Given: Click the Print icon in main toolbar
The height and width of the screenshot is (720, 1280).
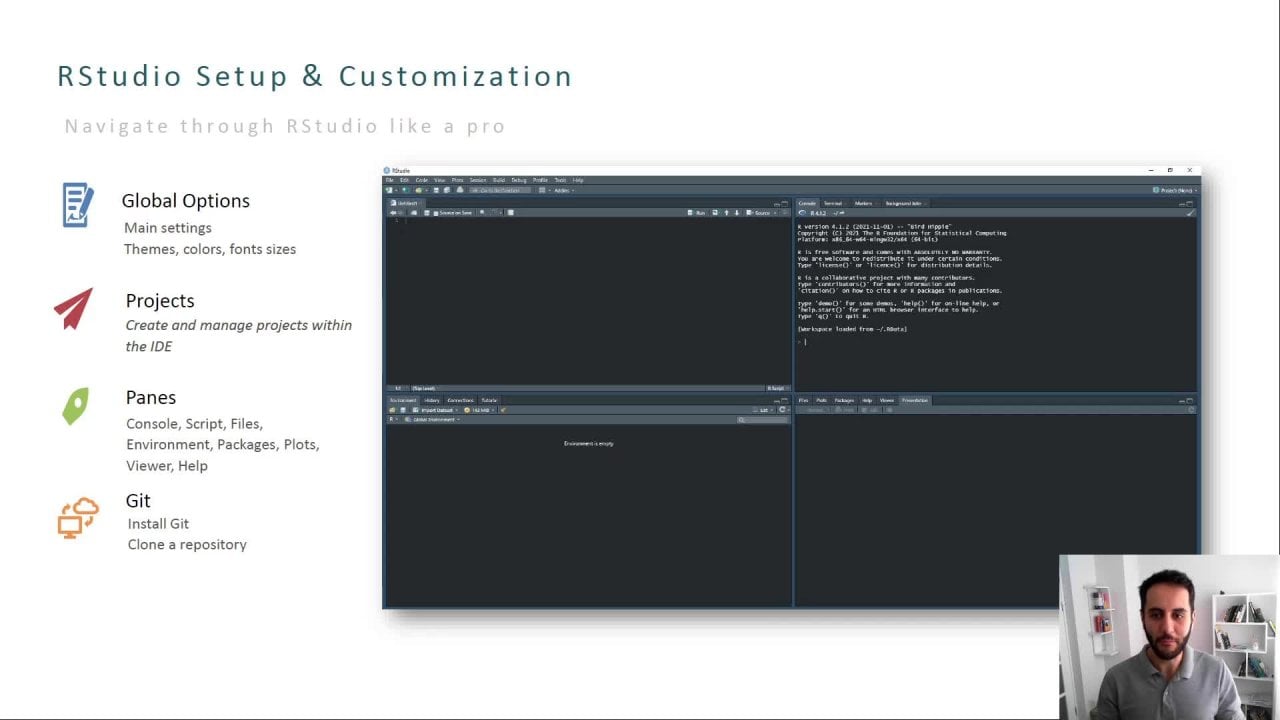Looking at the screenshot, I should click(460, 190).
